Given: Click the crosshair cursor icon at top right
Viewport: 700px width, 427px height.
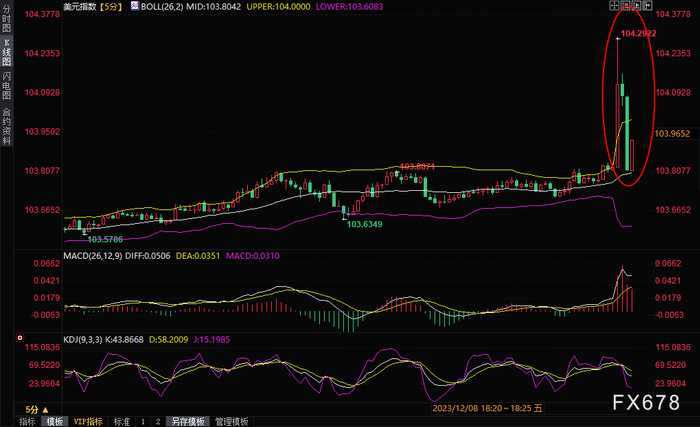Looking at the screenshot, I should click(614, 5).
